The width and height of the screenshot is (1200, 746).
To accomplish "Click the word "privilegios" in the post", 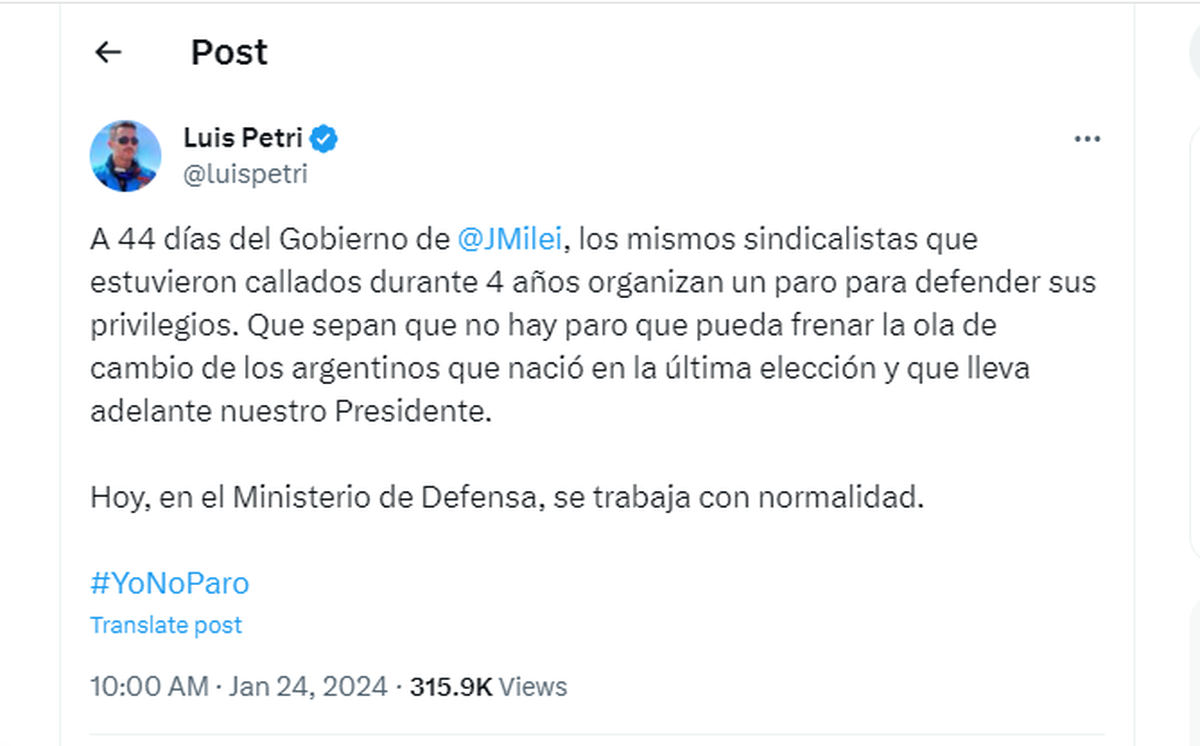I will click(x=162, y=325).
